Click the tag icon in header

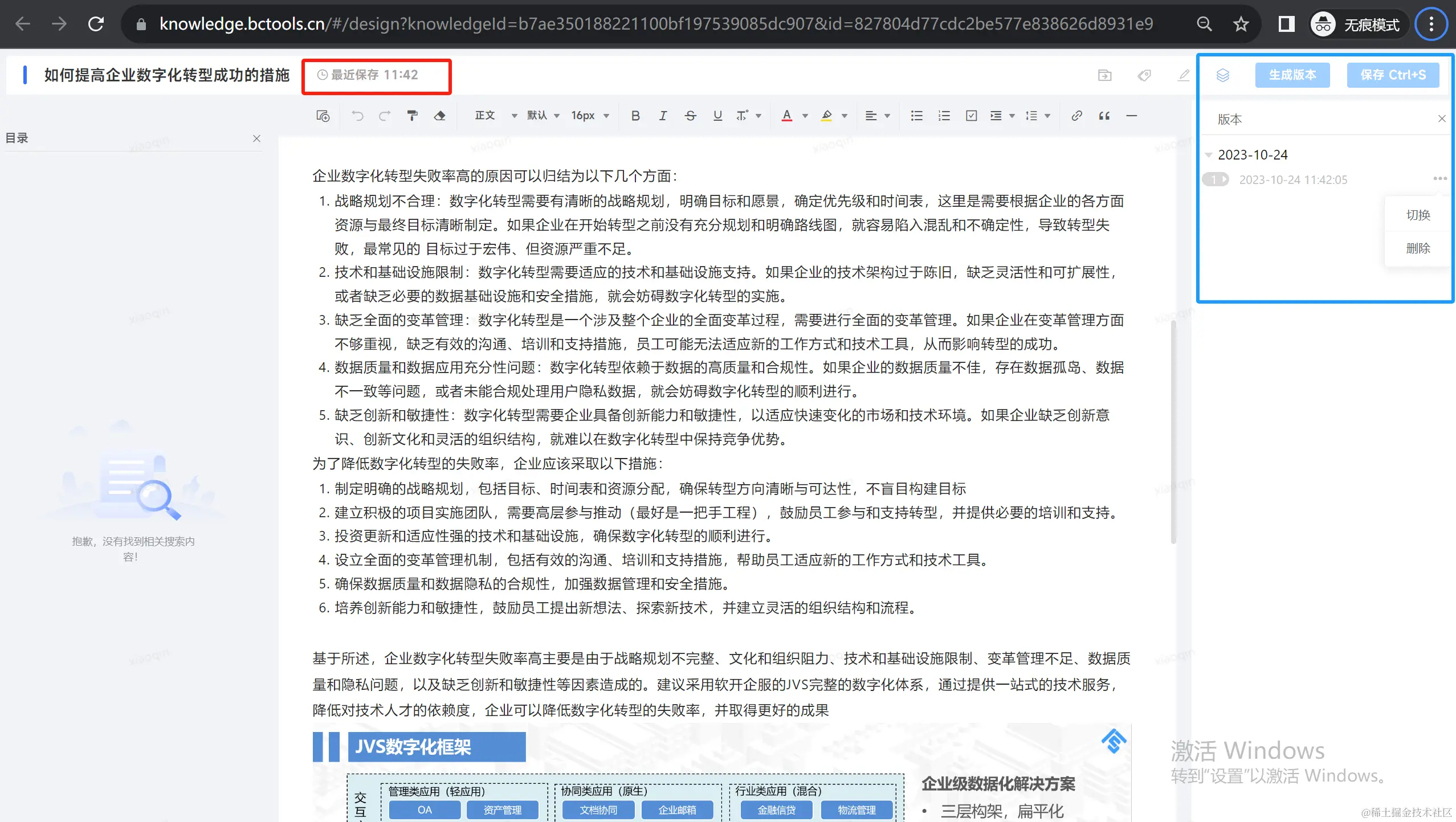pos(1144,75)
